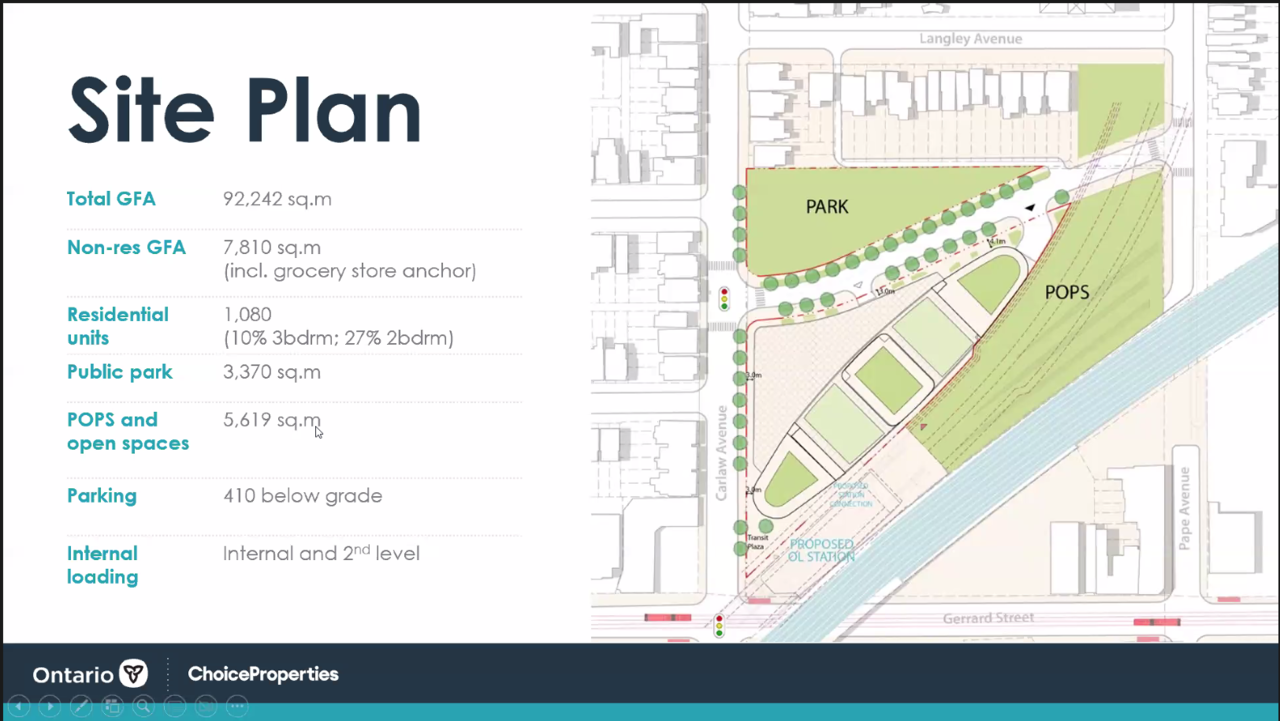Toggle subtitles in slideshow controls
This screenshot has height=721, width=1280.
click(174, 706)
